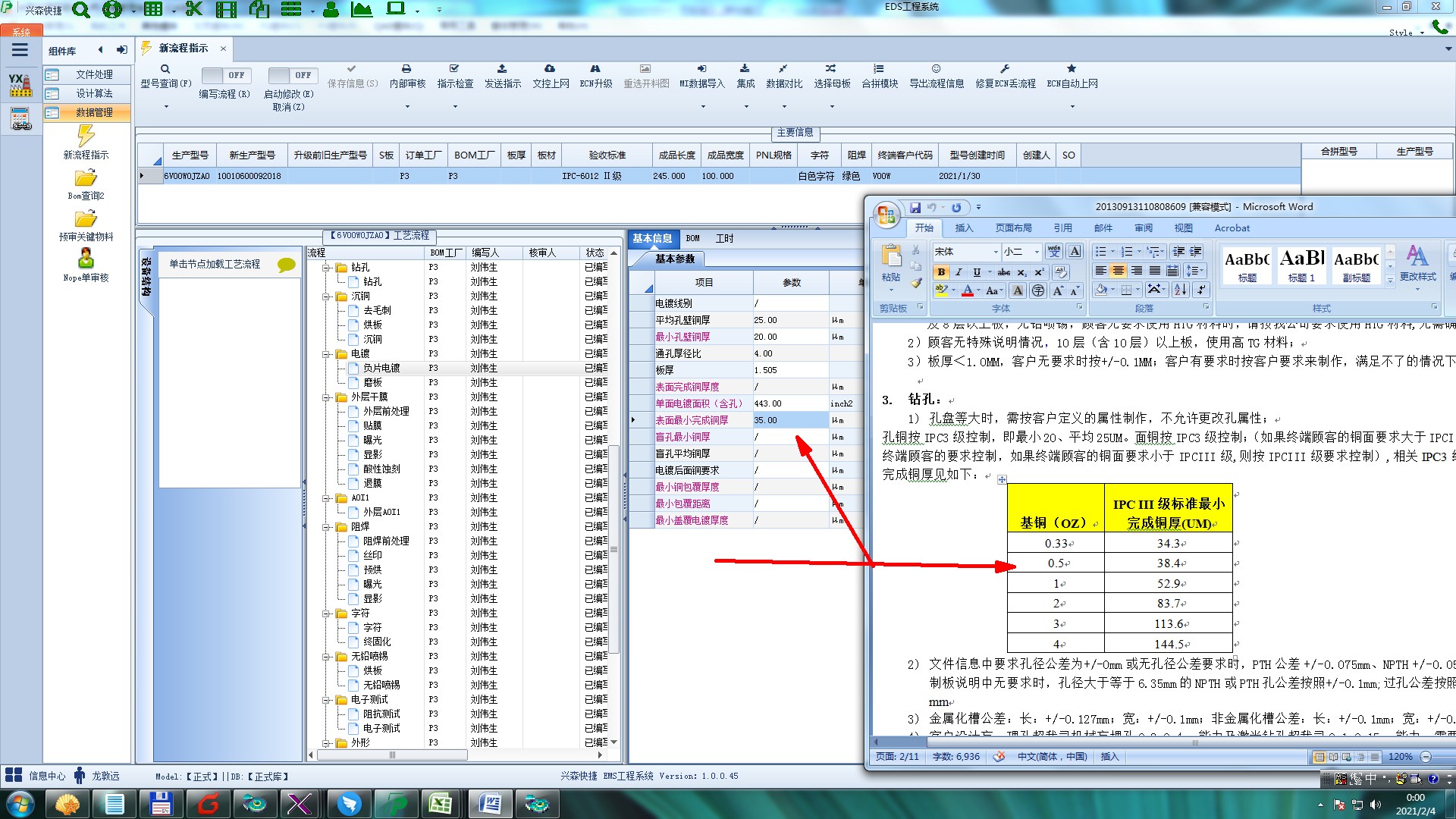This screenshot has height=819, width=1456.
Task: Toggle Bold in Word ribbon
Action: point(941,271)
